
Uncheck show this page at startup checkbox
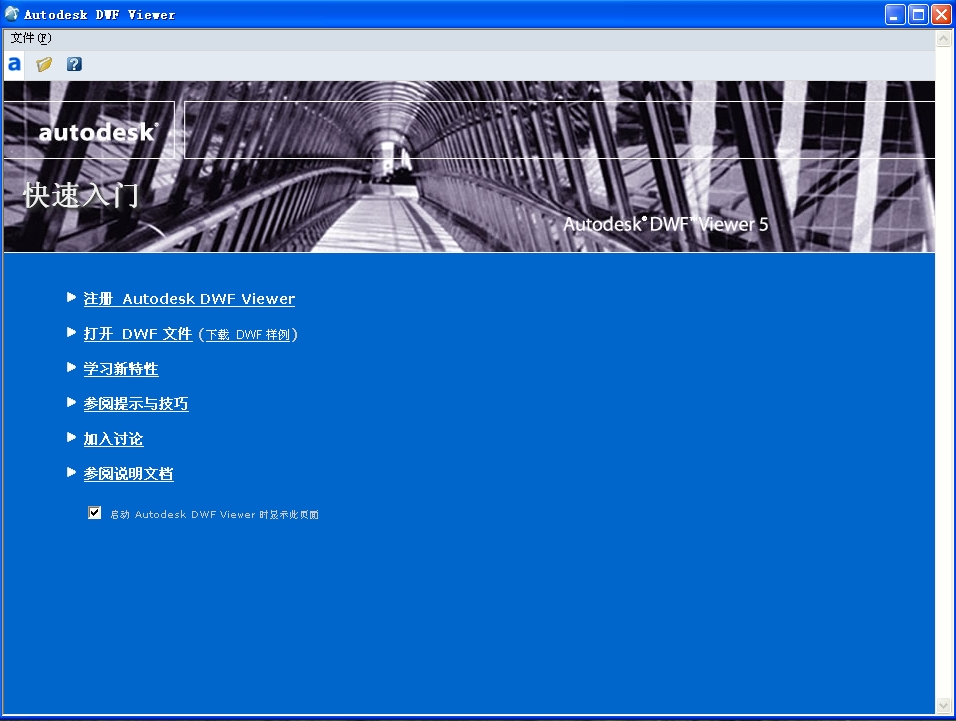coord(95,513)
